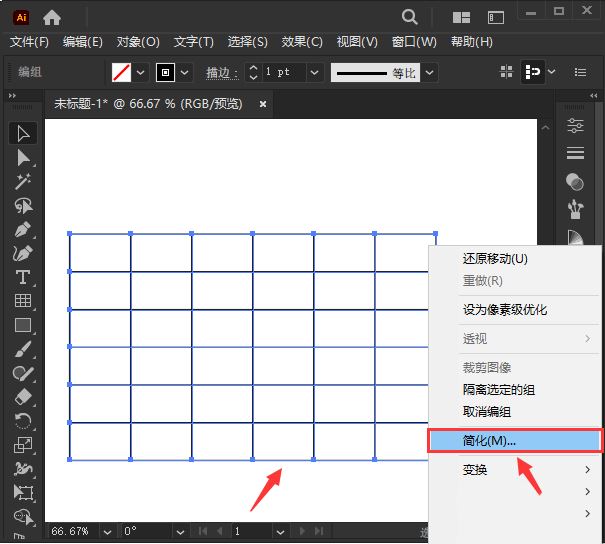
Task: Open the 编辑(E) menu
Action: [x=83, y=42]
